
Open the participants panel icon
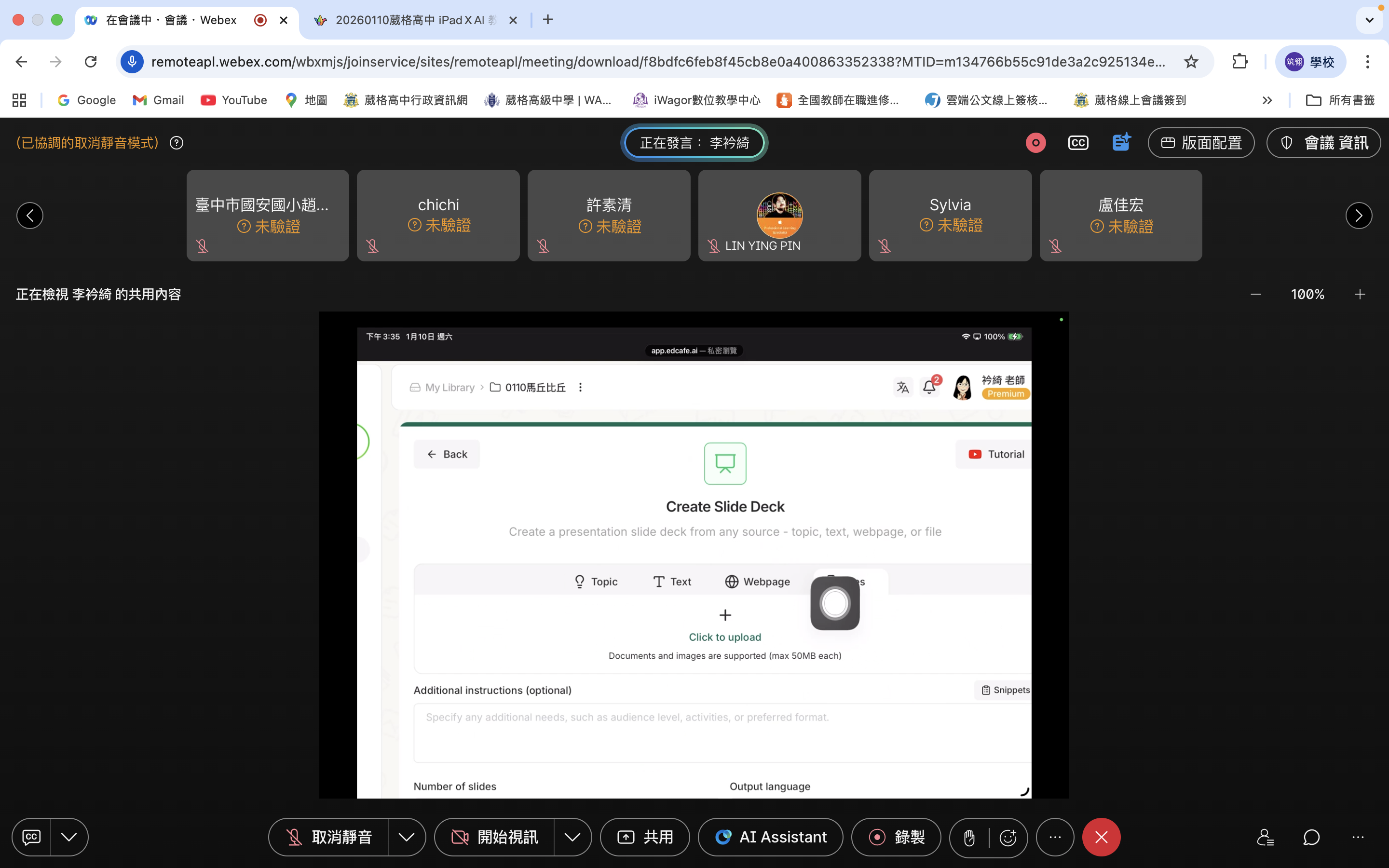[x=1265, y=837]
